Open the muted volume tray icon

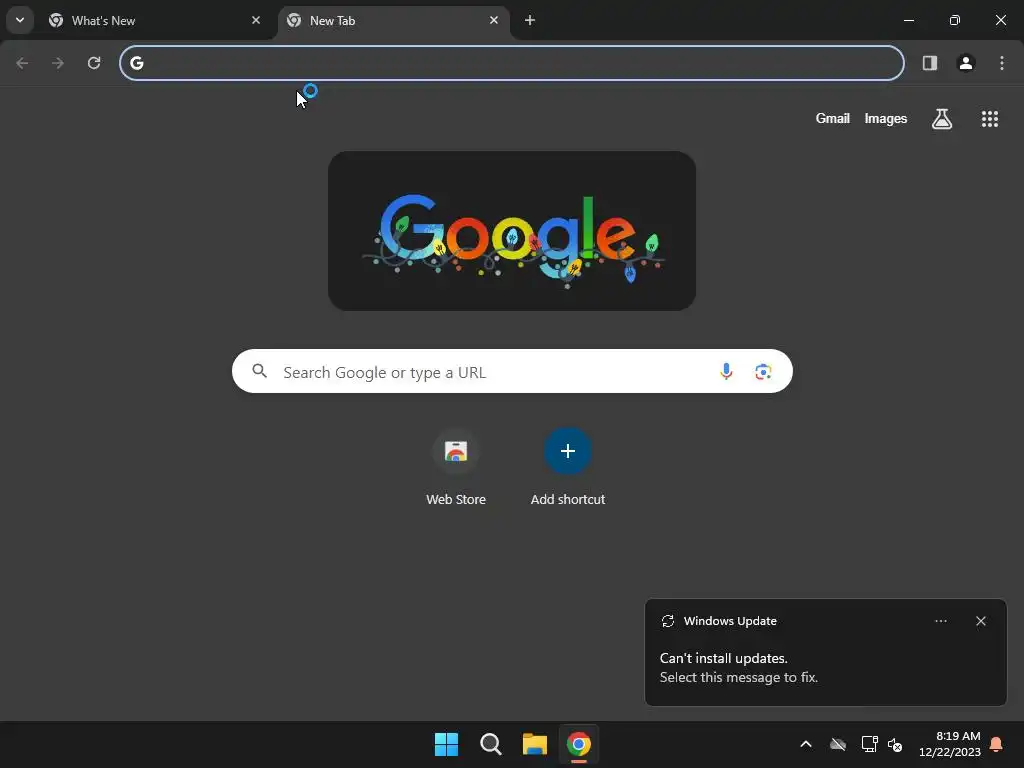click(x=895, y=744)
